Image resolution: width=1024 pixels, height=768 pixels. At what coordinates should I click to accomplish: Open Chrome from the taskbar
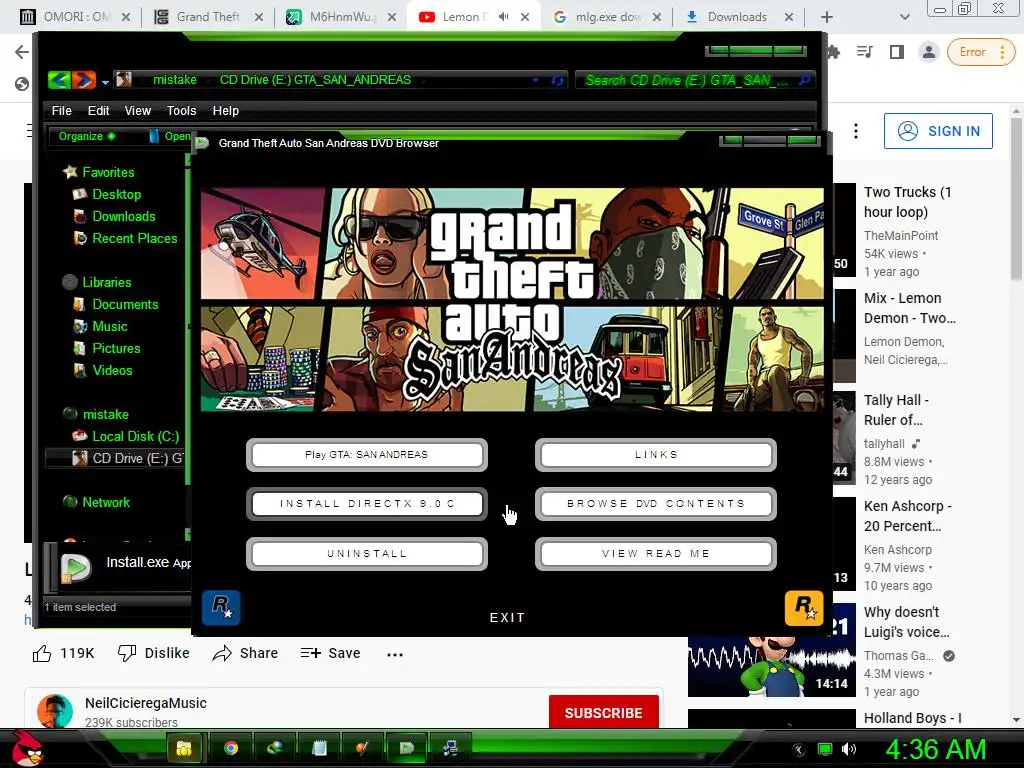point(230,748)
